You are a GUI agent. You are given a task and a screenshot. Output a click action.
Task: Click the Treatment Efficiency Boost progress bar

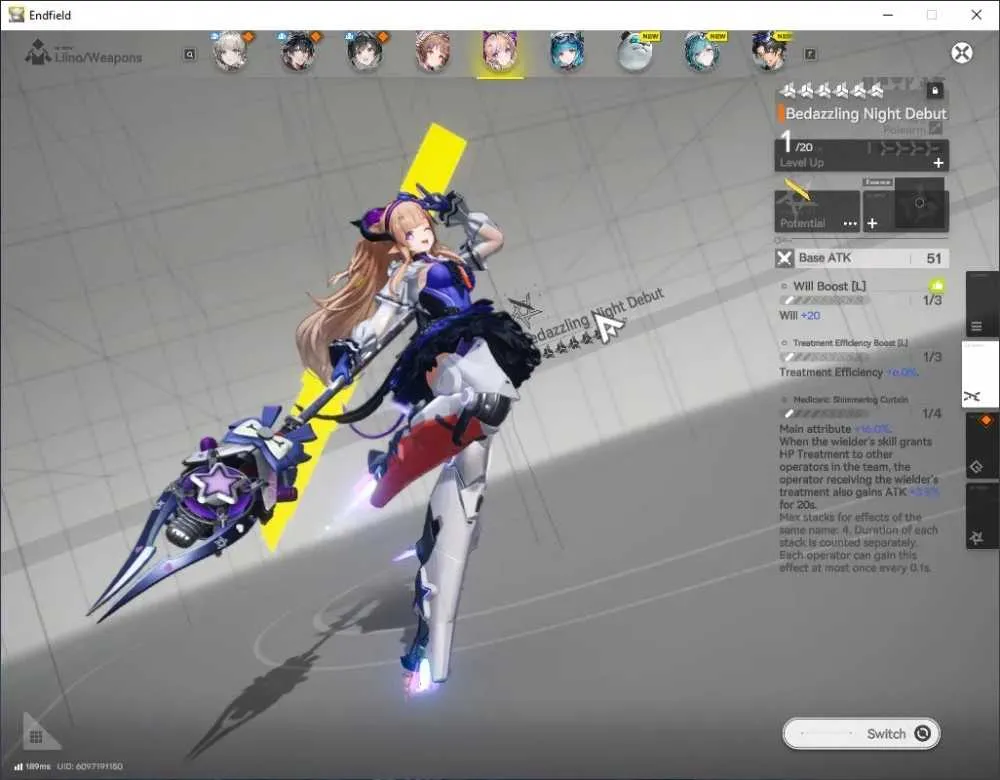[825, 357]
